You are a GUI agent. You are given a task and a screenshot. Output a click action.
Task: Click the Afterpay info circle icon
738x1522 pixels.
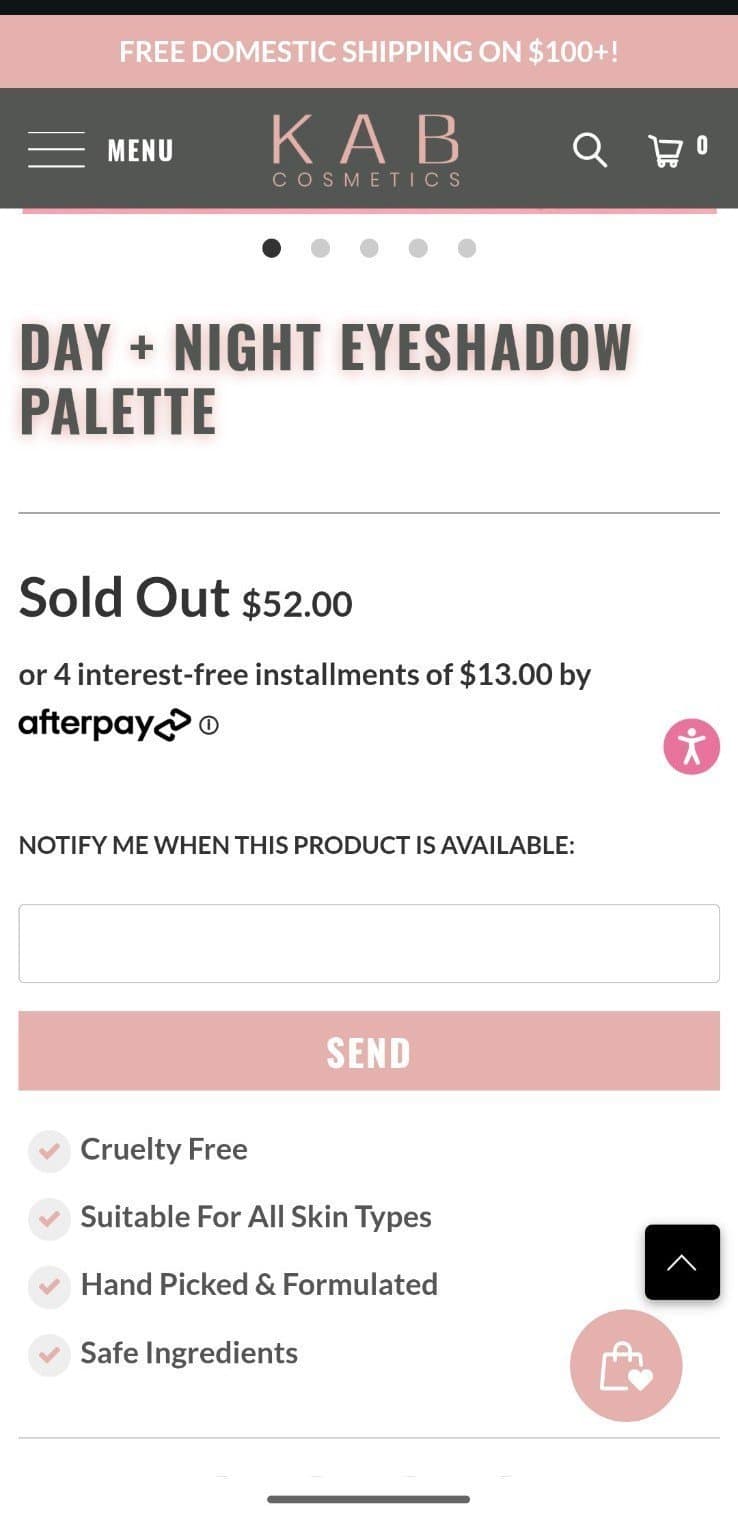(207, 726)
